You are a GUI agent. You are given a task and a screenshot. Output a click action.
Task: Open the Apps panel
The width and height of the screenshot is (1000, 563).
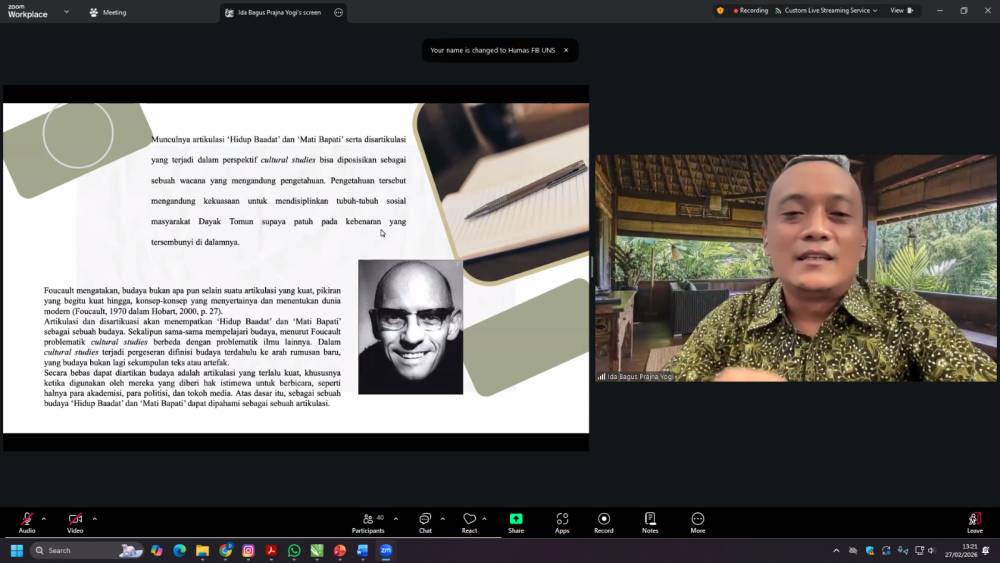(x=562, y=522)
